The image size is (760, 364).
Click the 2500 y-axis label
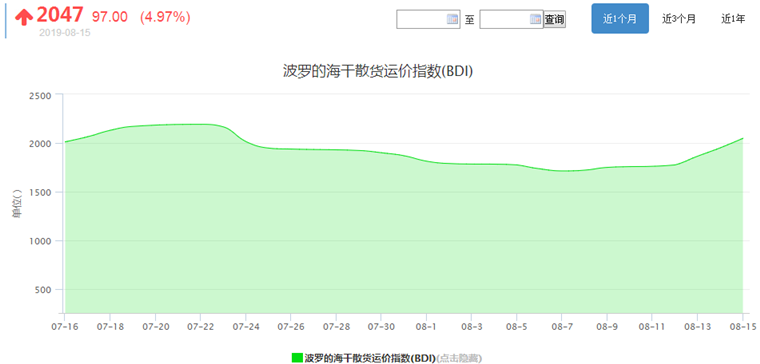point(40,95)
